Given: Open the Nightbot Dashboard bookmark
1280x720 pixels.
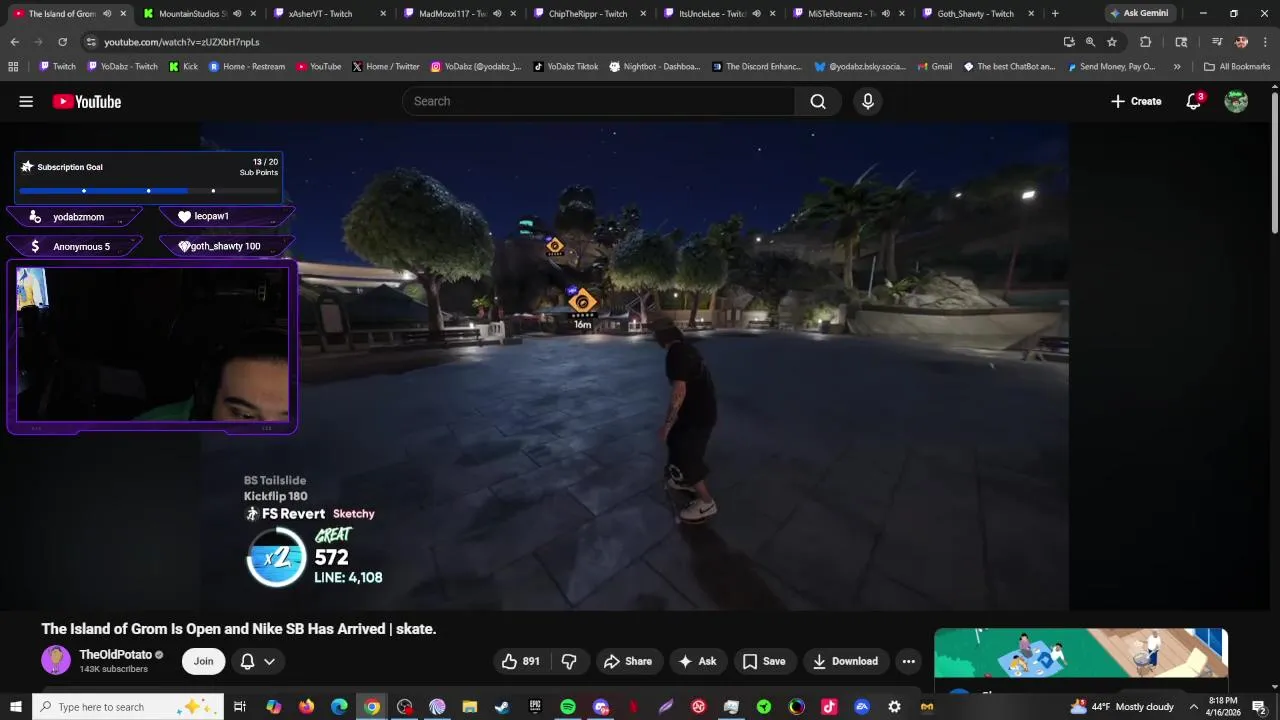Looking at the screenshot, I should (x=655, y=67).
